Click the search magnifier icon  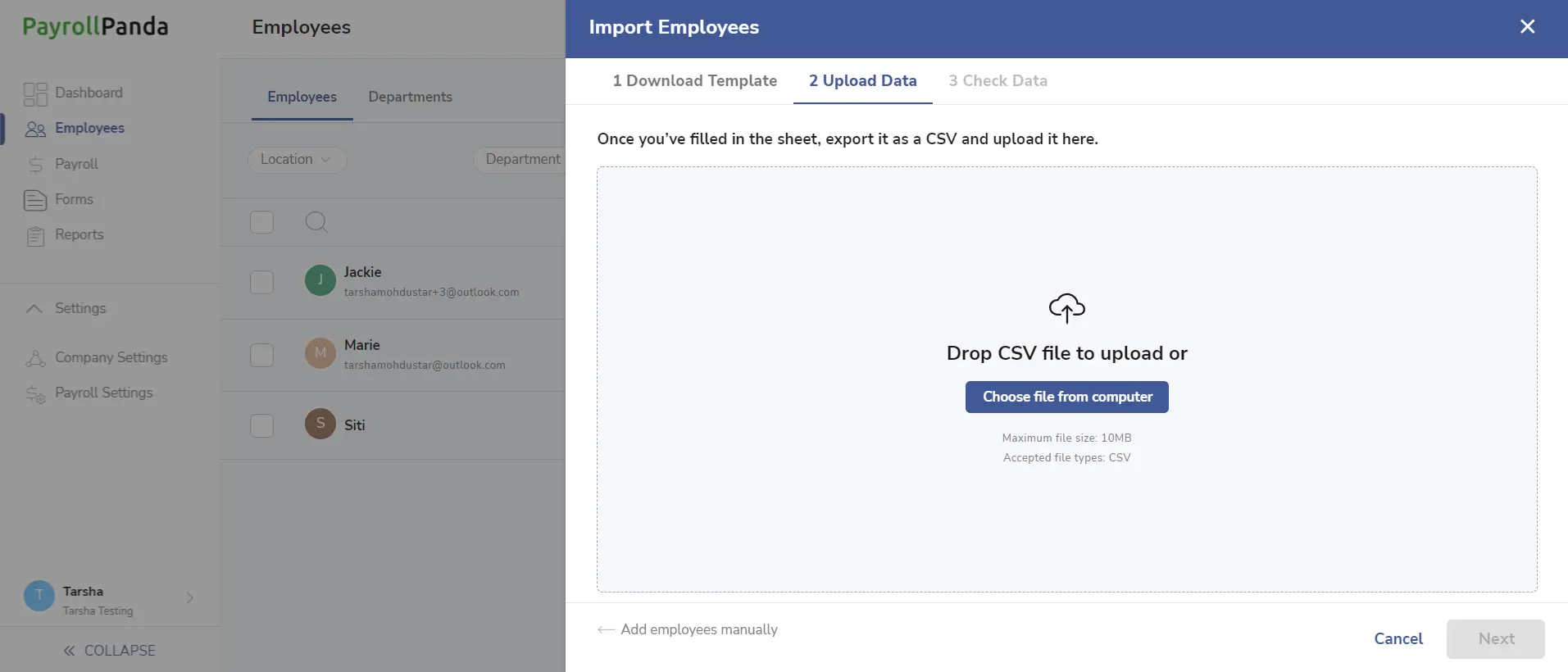tap(316, 222)
